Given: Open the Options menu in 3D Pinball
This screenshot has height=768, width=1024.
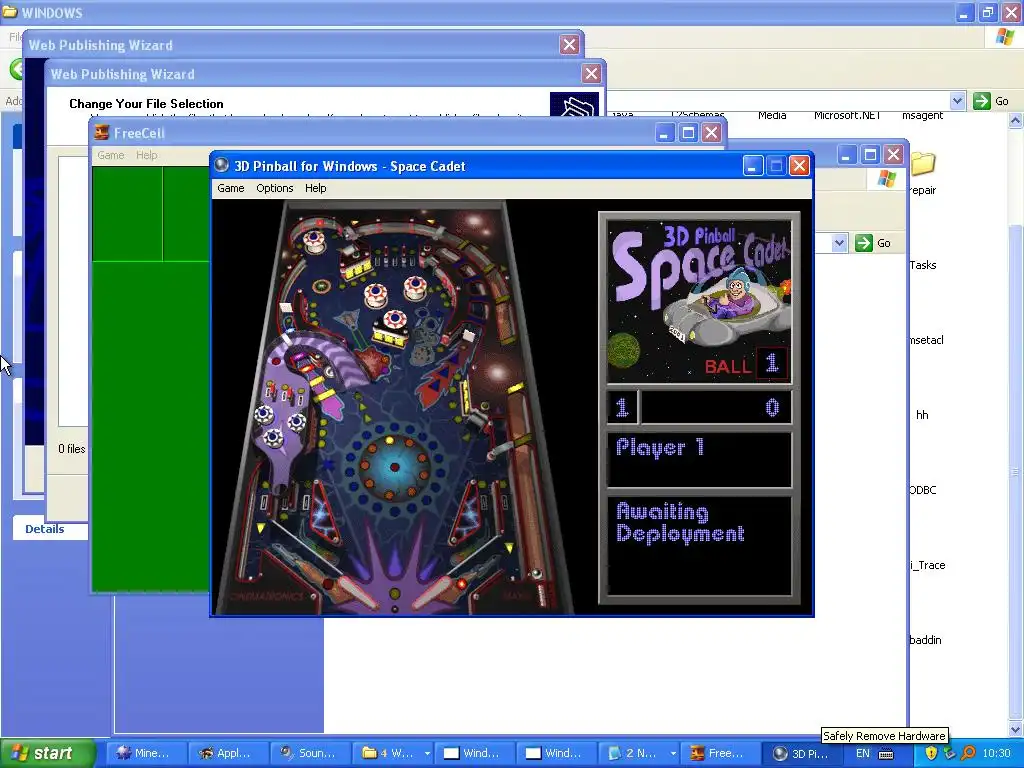Looking at the screenshot, I should [274, 188].
